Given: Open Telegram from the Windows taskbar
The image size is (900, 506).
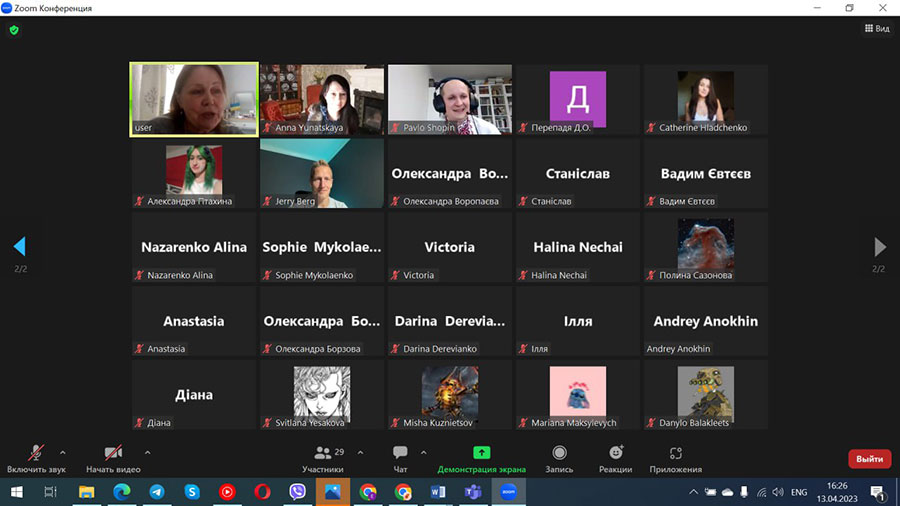Looking at the screenshot, I should [156, 492].
